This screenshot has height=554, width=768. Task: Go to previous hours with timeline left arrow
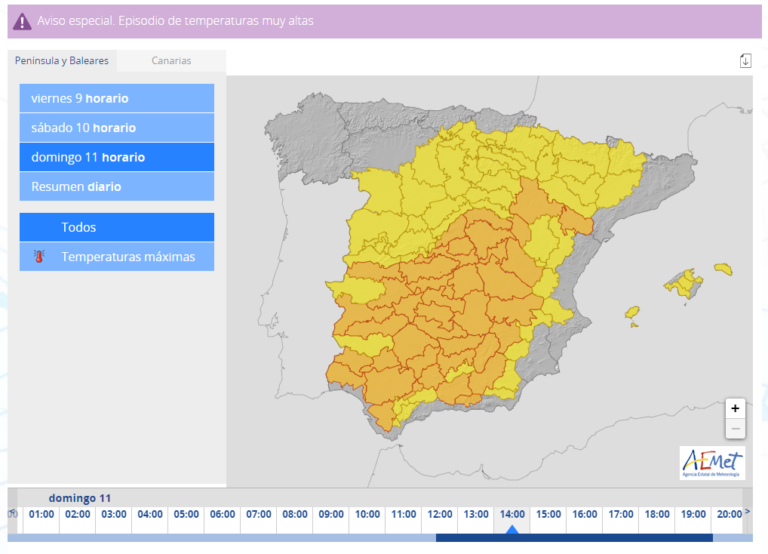click(x=13, y=513)
